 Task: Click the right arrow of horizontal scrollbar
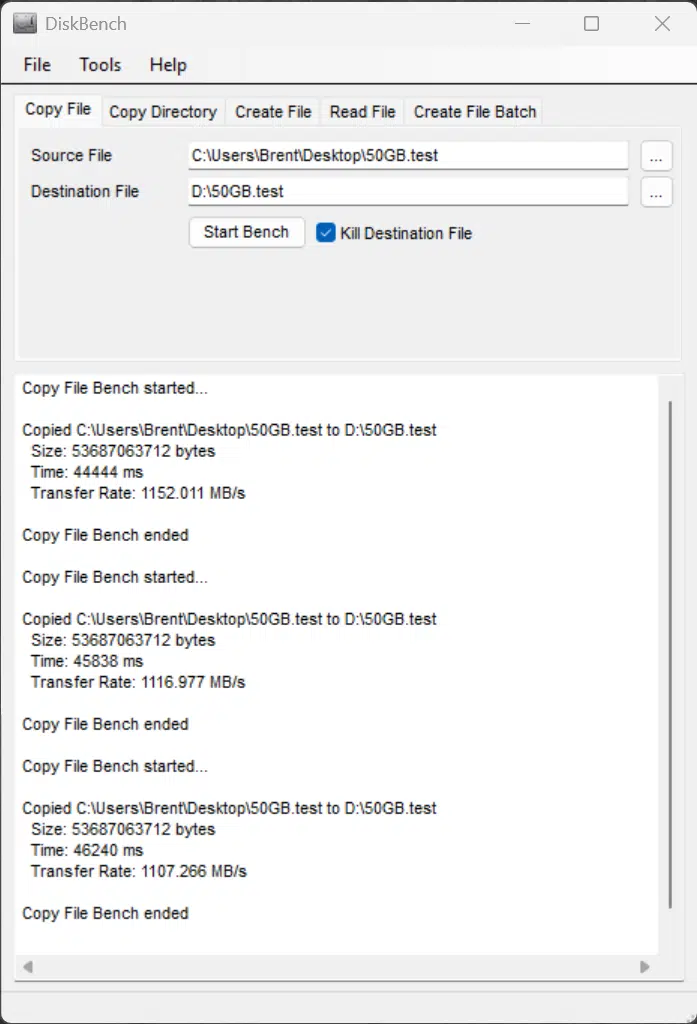[645, 967]
